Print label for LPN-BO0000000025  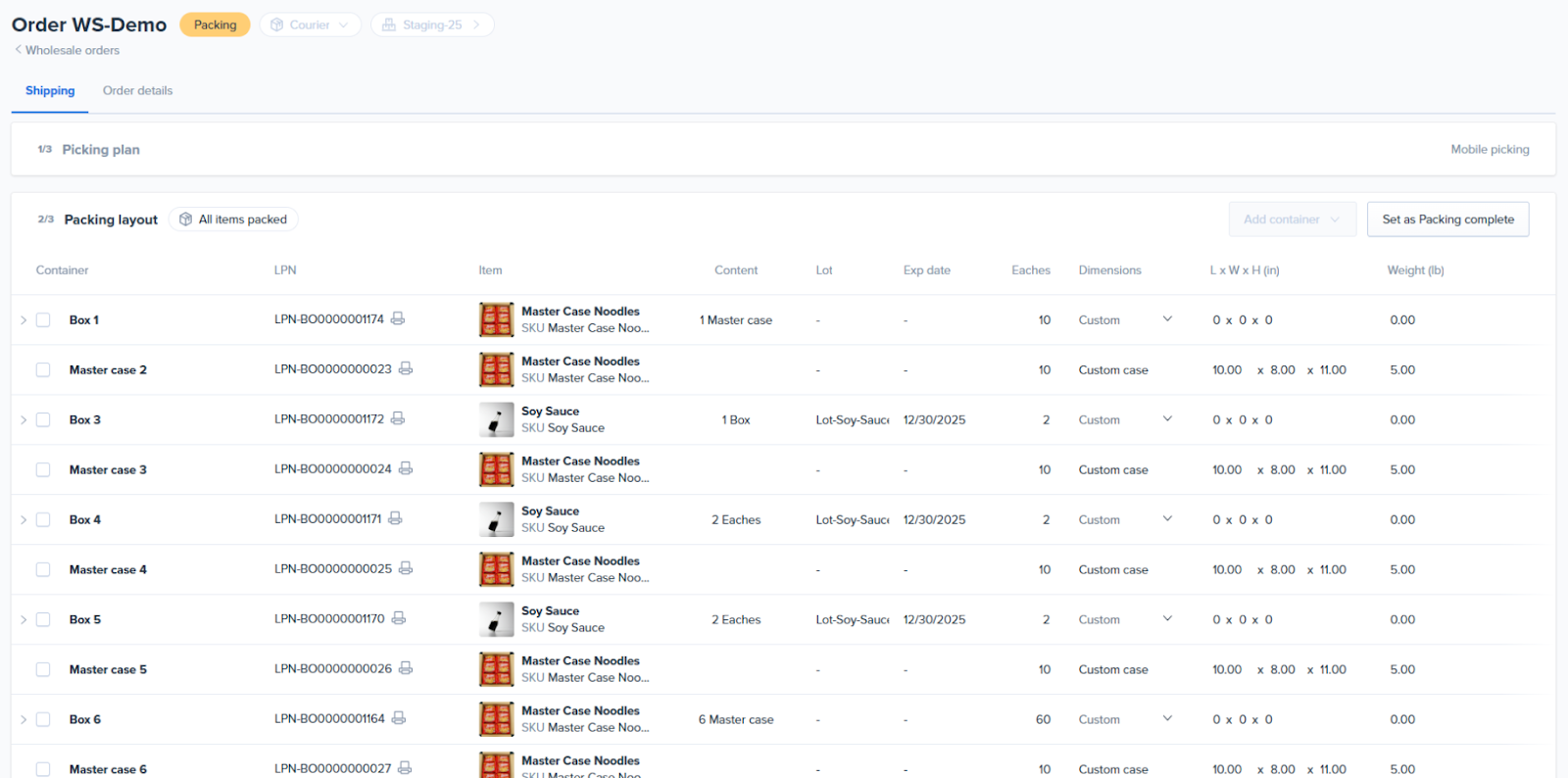coord(406,568)
